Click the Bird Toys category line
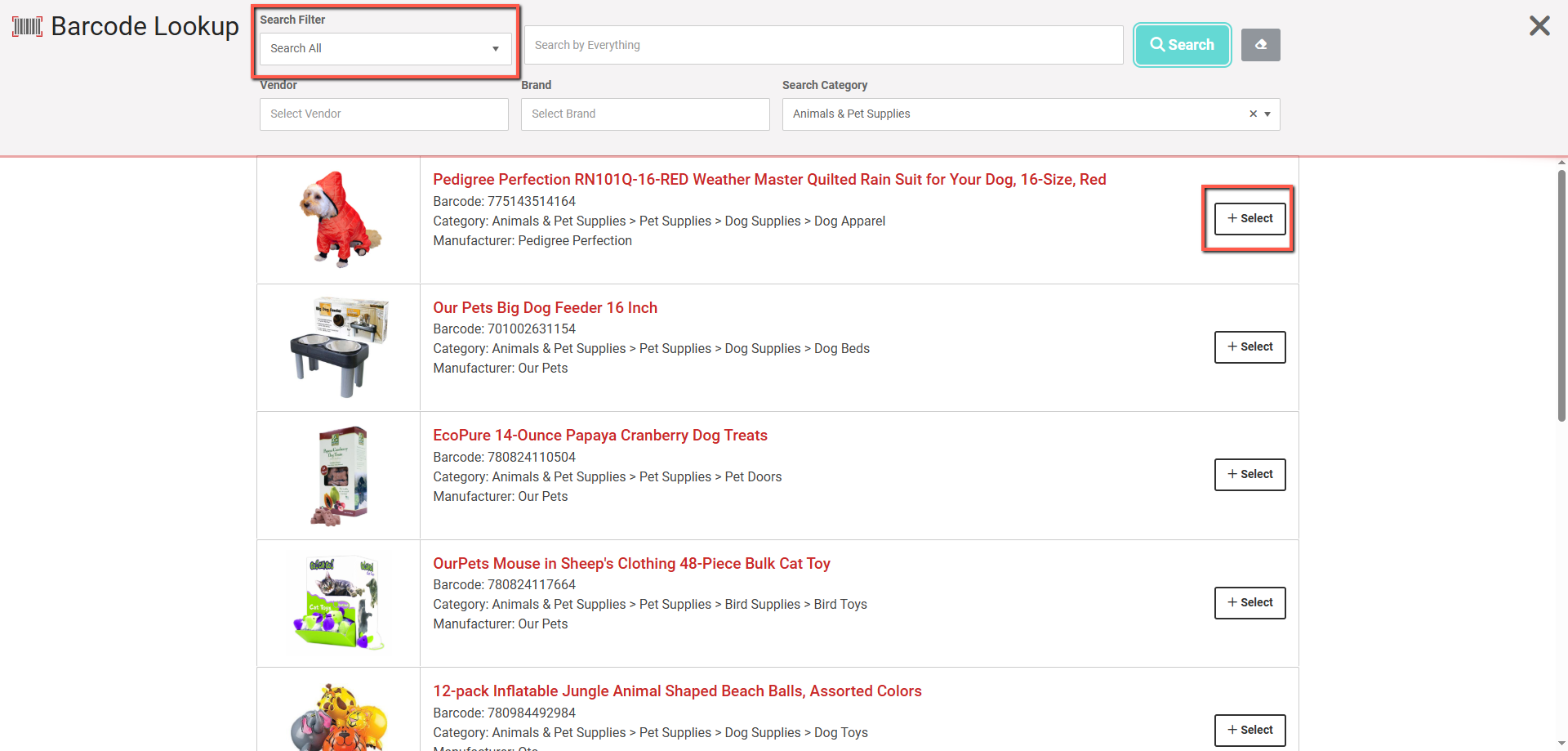The height and width of the screenshot is (751, 1568). (650, 605)
